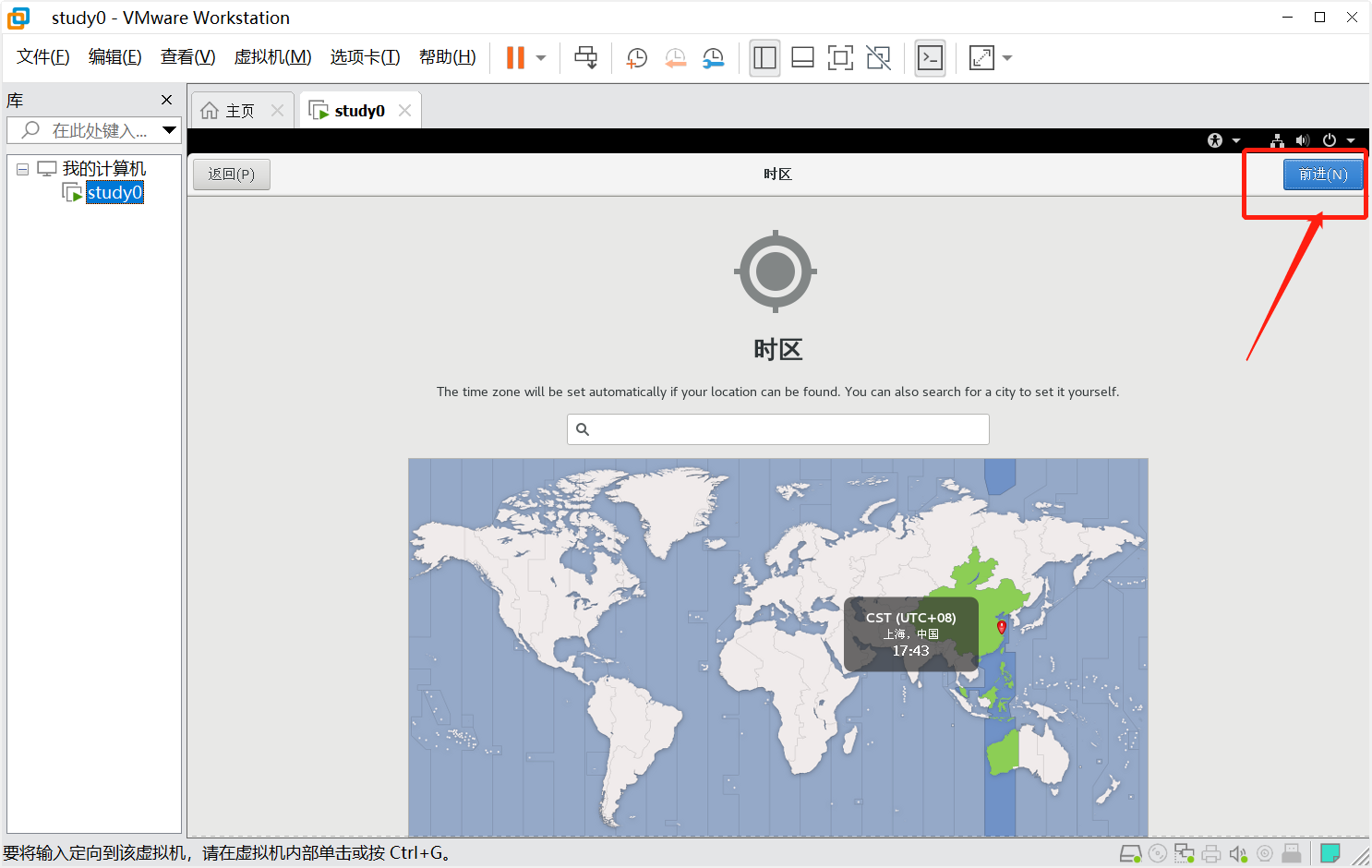Toggle the thumbnail bar view
This screenshot has width=1372, height=868.
[802, 57]
